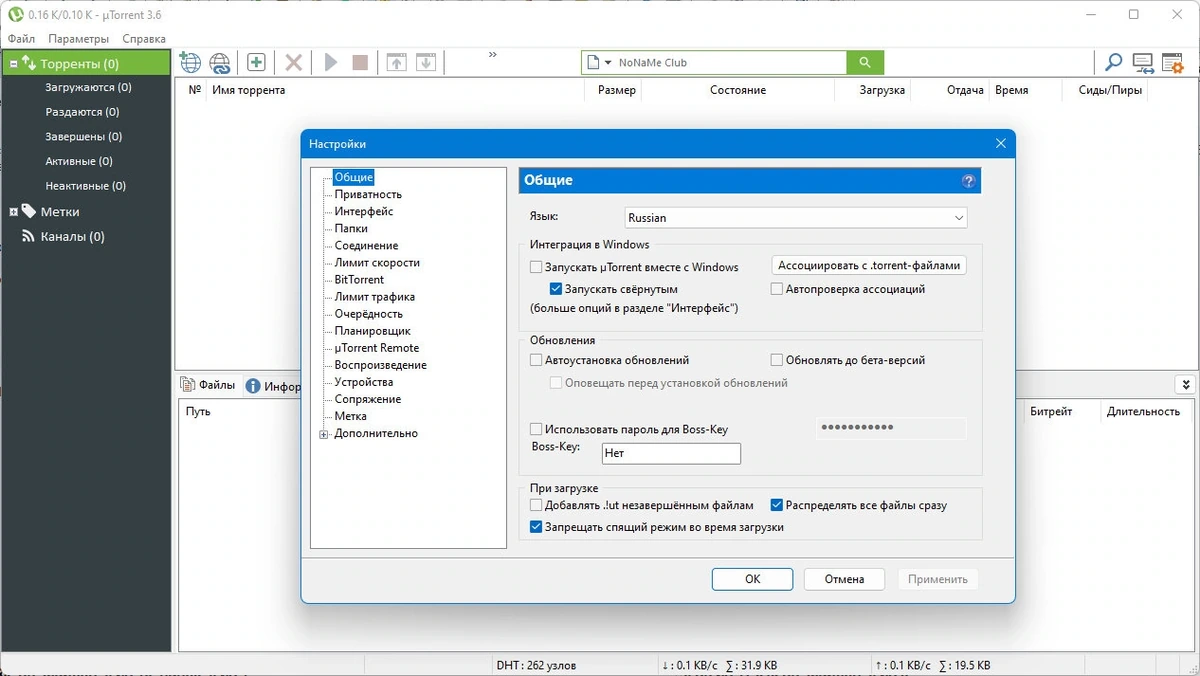Open the search provider dropdown arrow

[x=608, y=62]
